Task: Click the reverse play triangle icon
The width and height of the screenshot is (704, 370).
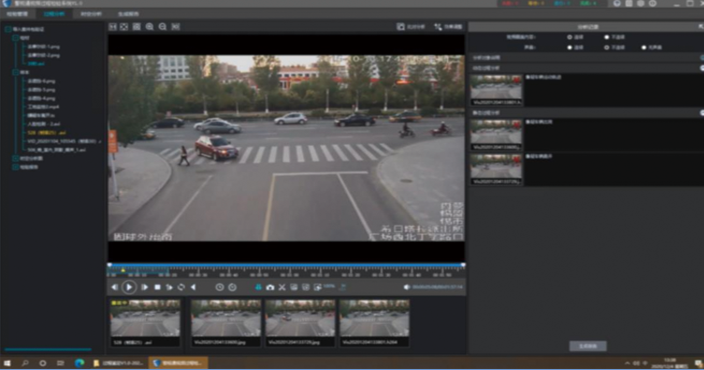Action: [x=194, y=287]
